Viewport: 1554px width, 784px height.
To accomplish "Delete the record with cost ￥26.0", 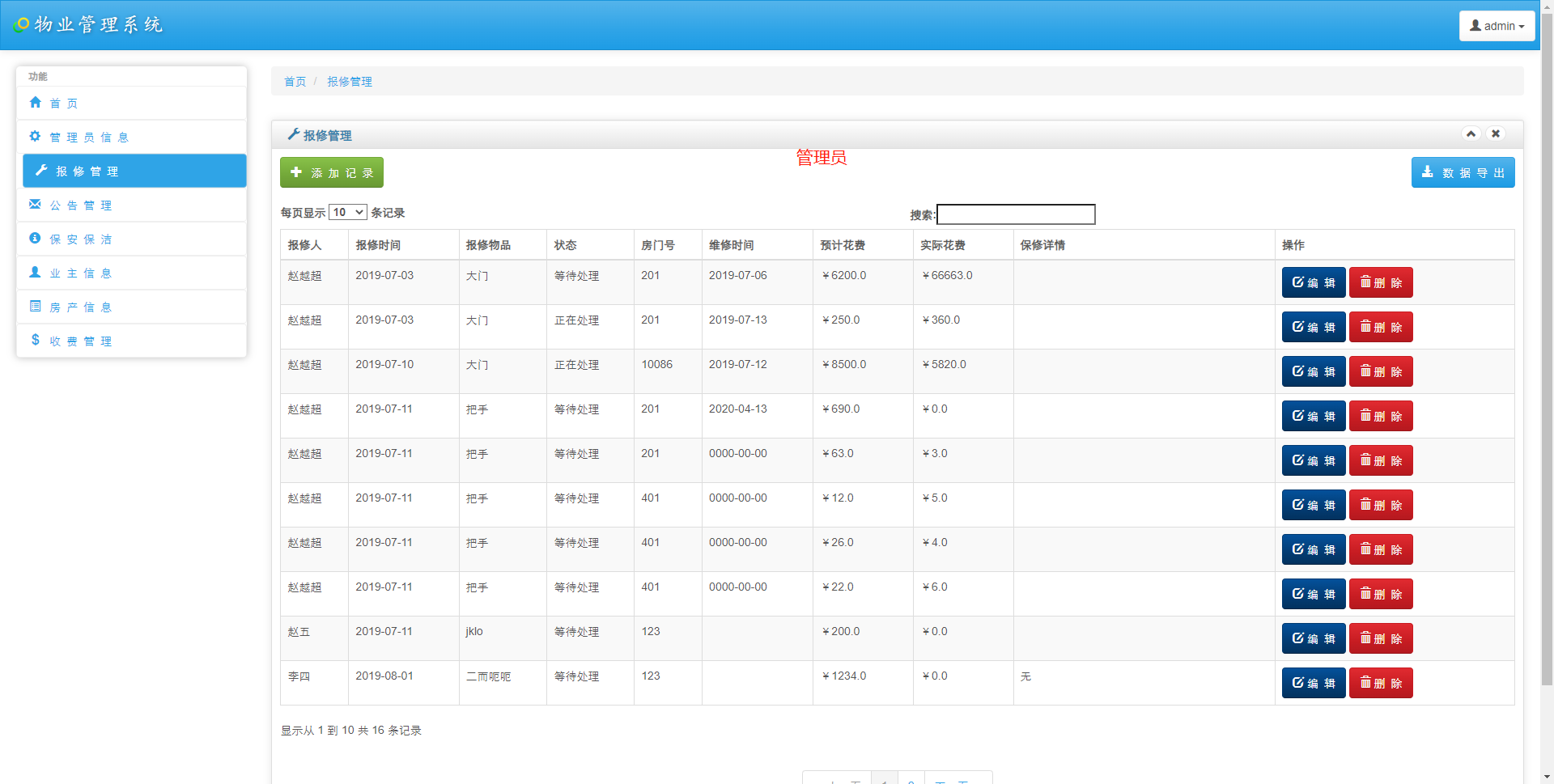I will 1381,549.
